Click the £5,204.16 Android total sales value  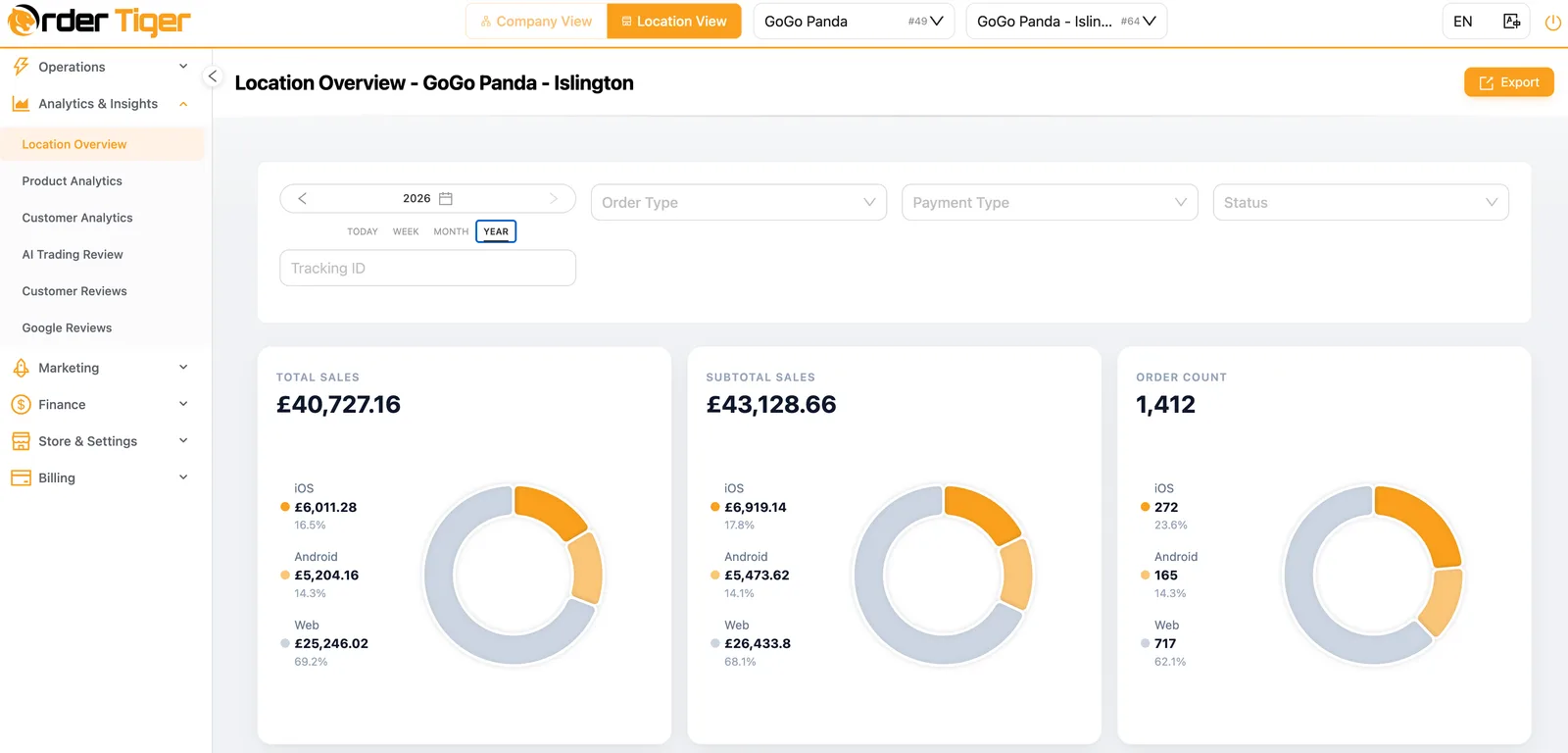click(x=326, y=576)
